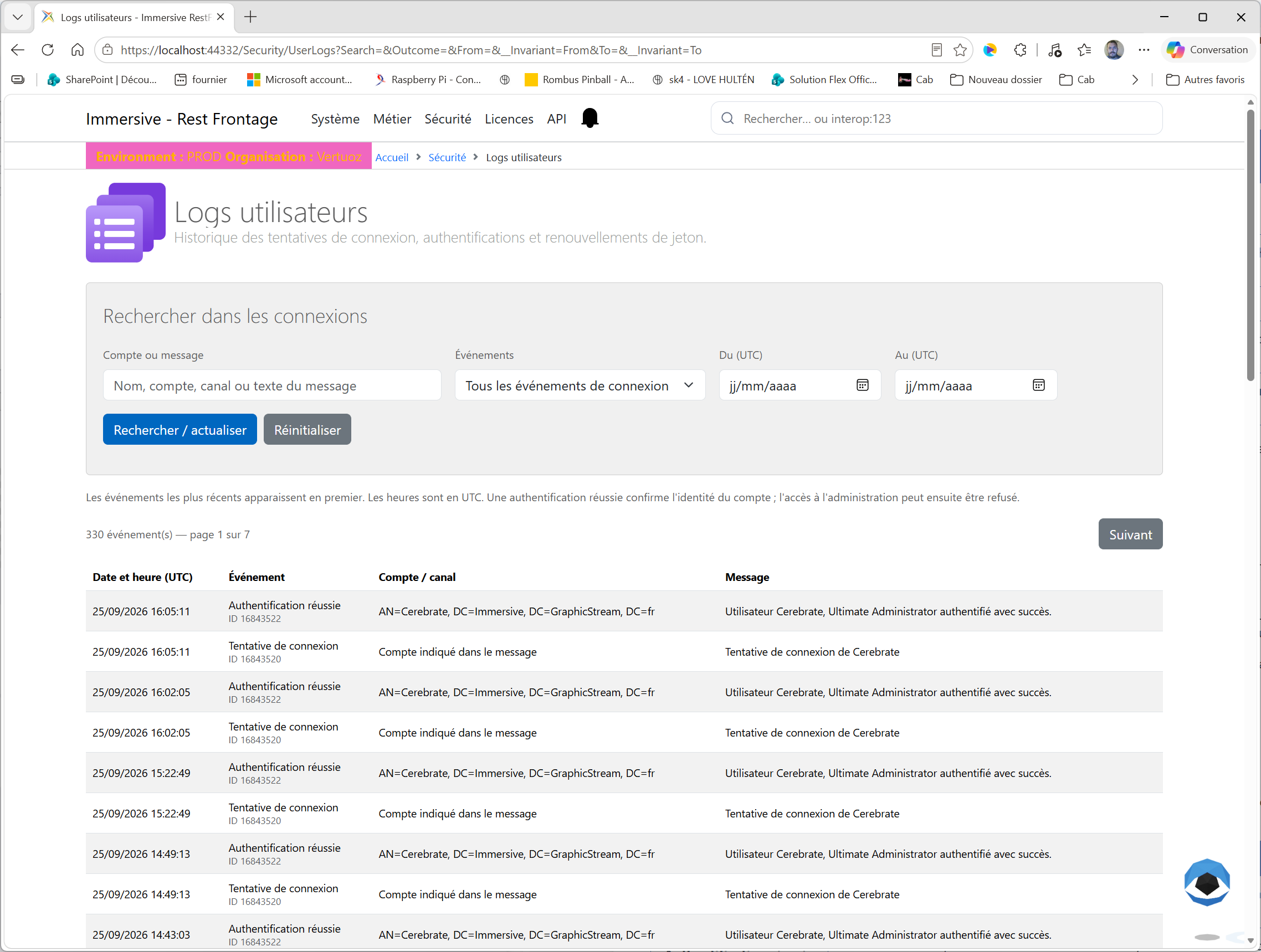
Task: Click the scrollbar down arrow
Action: (1250, 940)
